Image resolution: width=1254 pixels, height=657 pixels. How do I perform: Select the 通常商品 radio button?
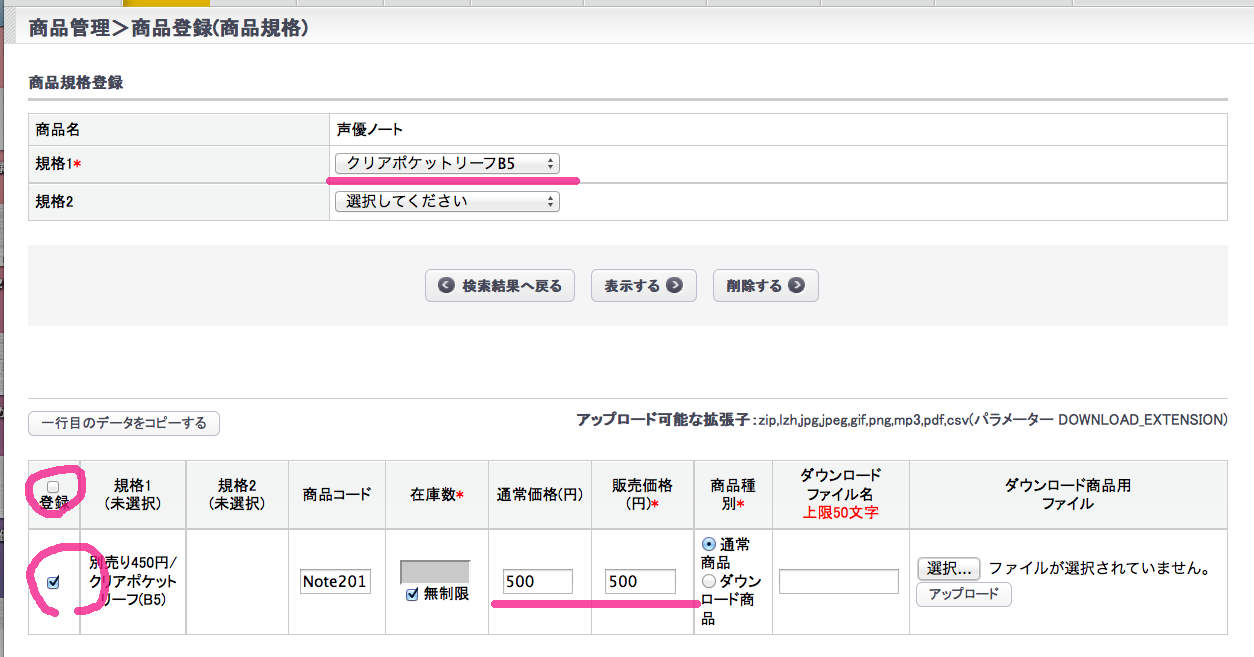tap(710, 545)
